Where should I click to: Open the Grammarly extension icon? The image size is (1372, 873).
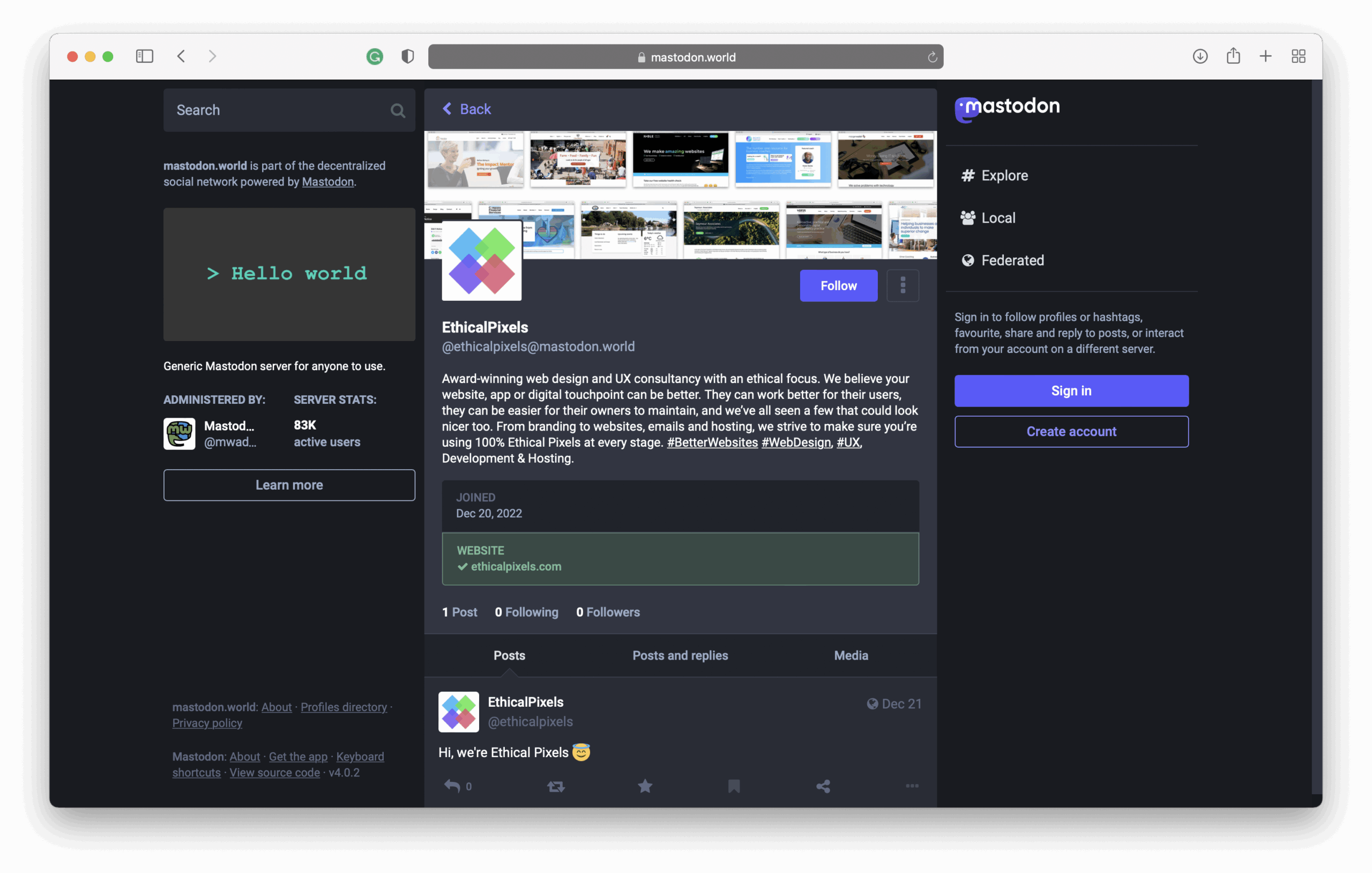[374, 56]
